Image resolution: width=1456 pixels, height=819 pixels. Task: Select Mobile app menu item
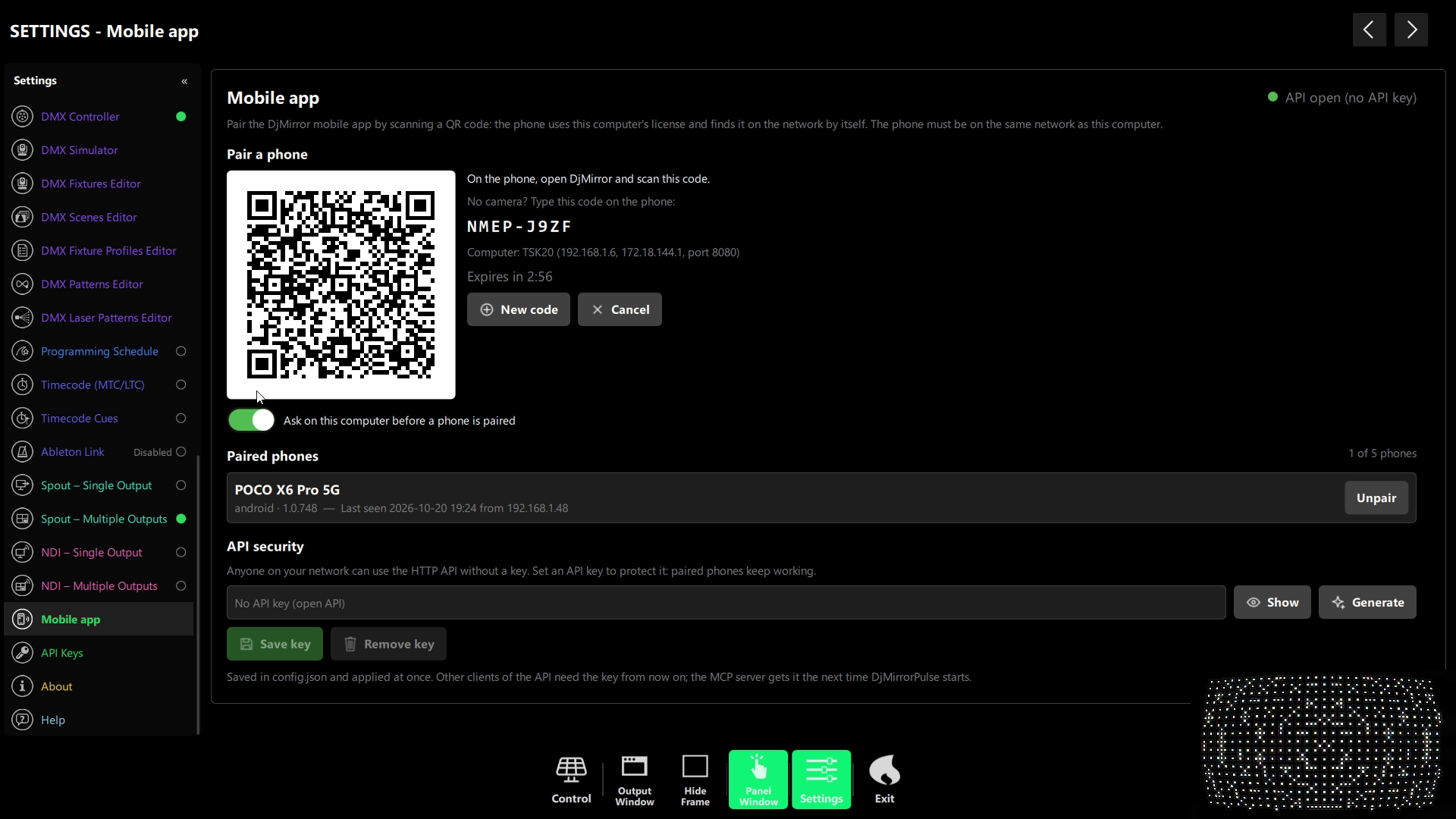coord(99,619)
